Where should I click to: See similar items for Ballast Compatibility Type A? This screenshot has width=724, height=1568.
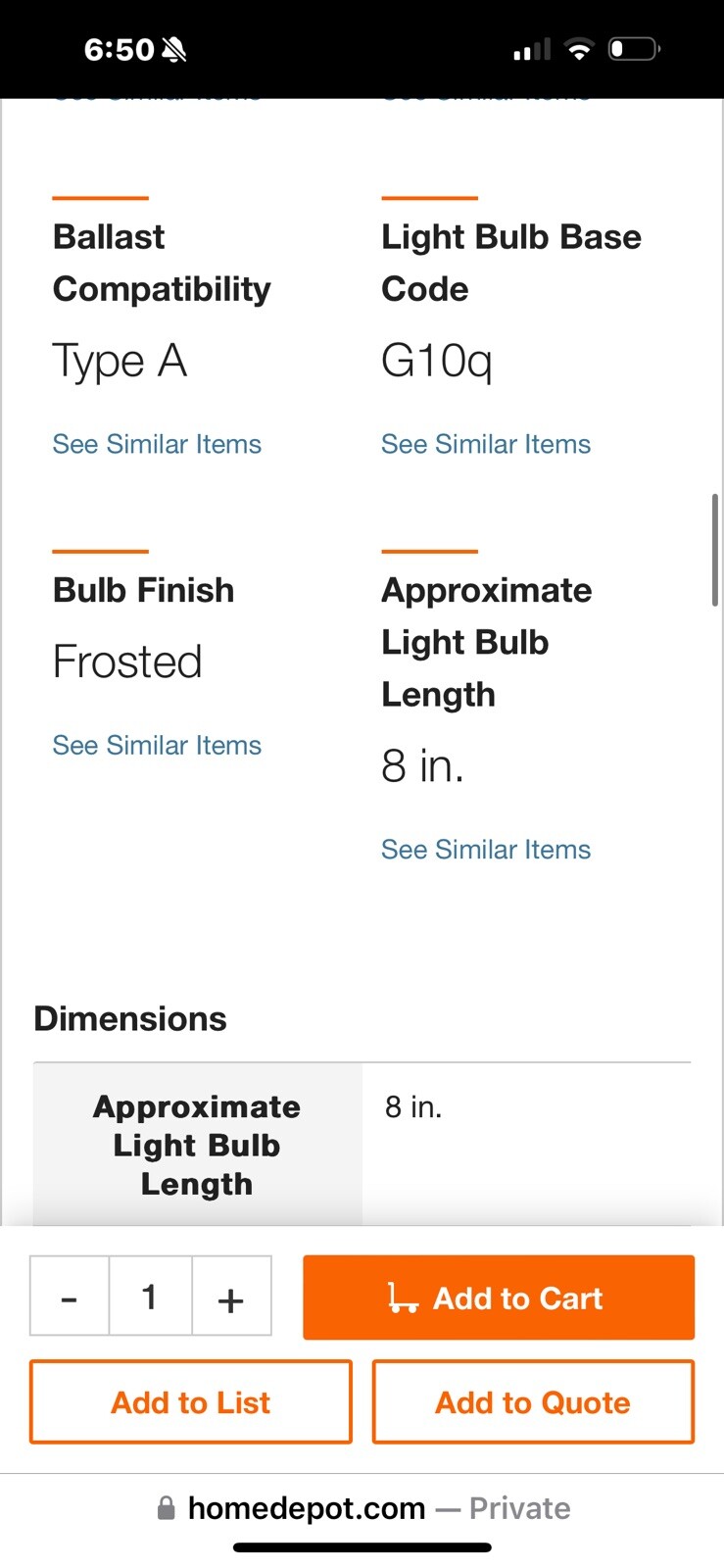[157, 444]
